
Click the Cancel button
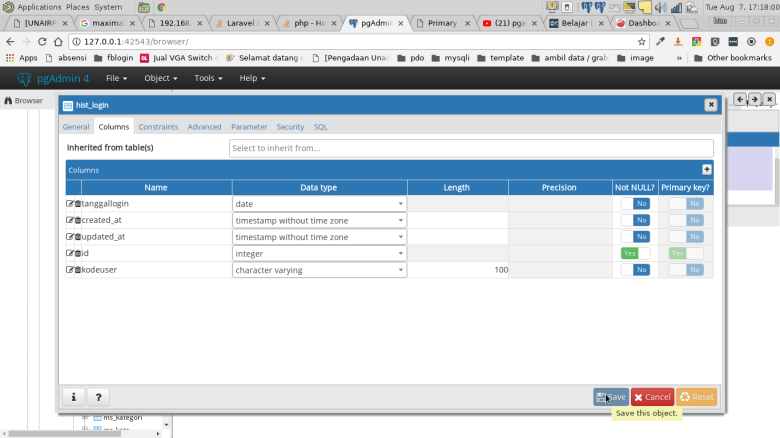[652, 397]
